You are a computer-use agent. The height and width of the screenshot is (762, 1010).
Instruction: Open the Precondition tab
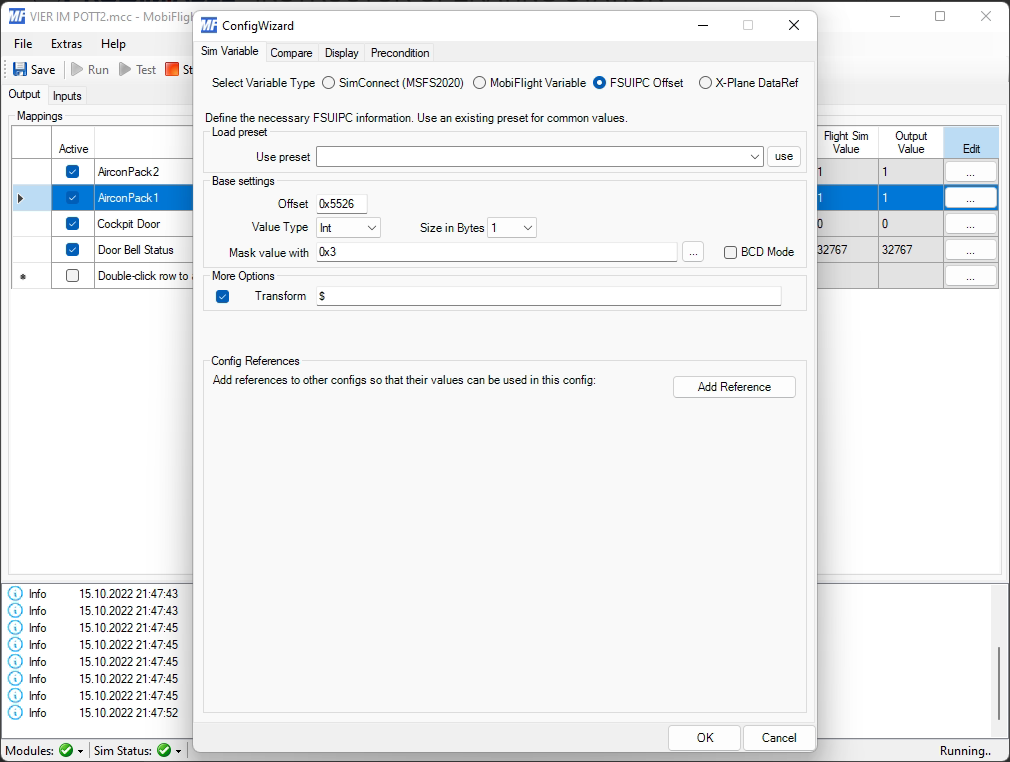pyautogui.click(x=400, y=53)
